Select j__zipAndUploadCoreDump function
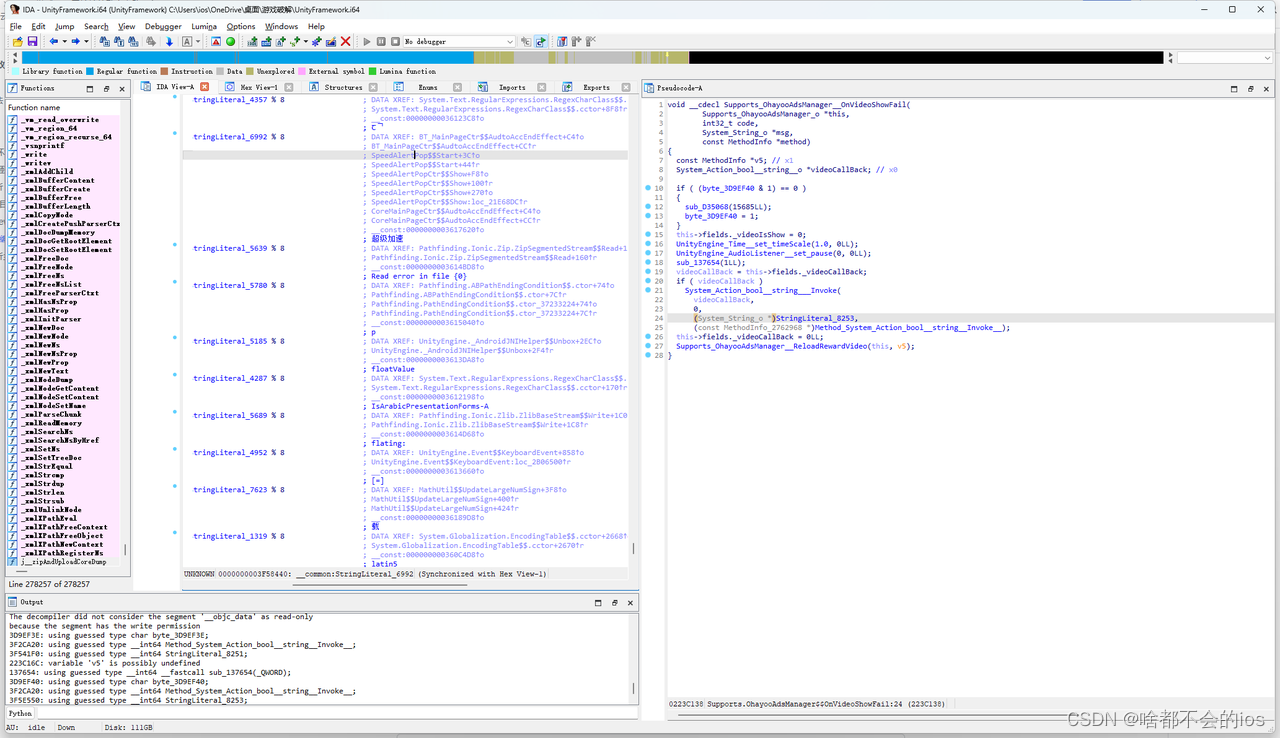This screenshot has height=738, width=1280. click(x=64, y=562)
